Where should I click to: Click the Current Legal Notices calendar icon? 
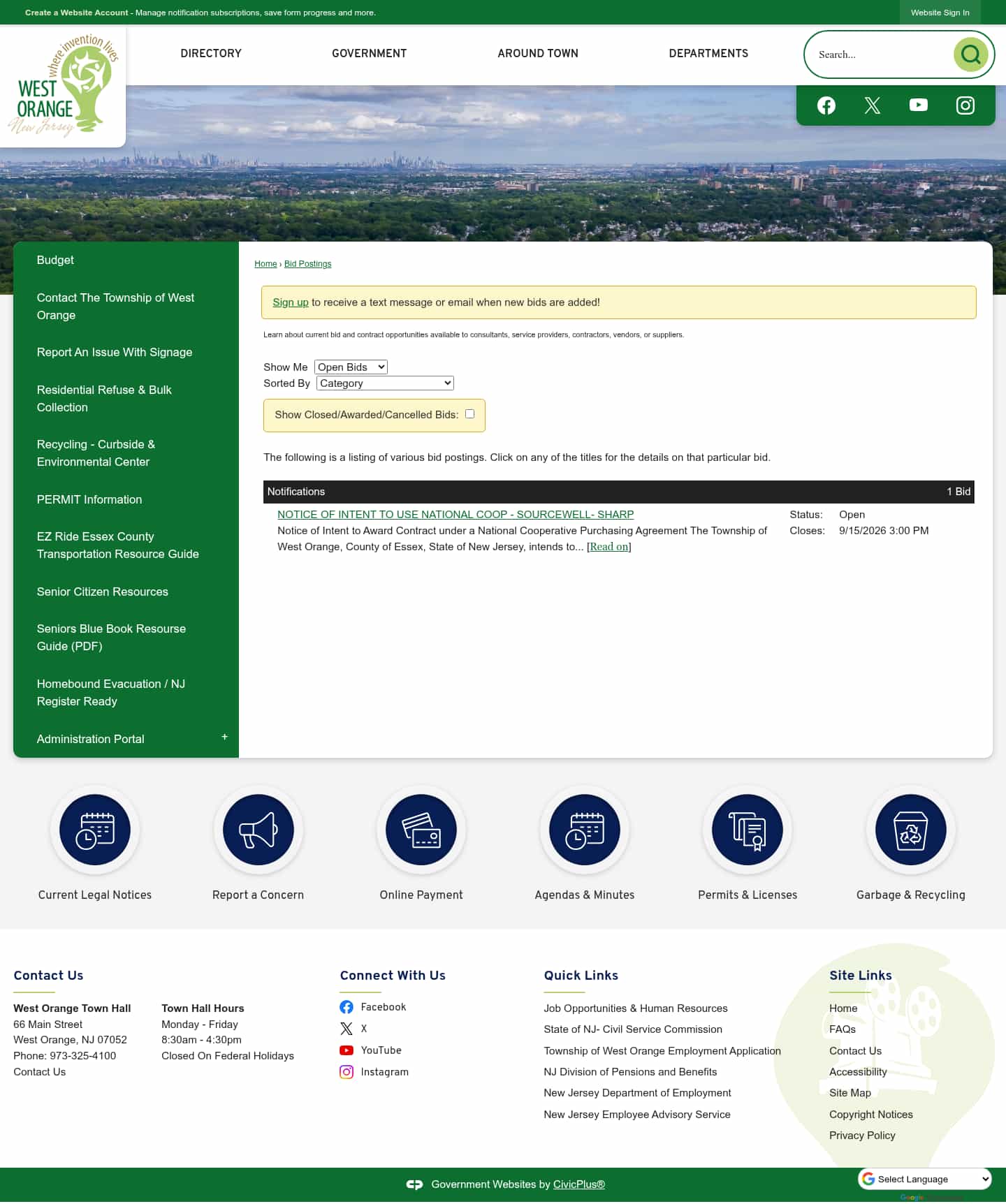pyautogui.click(x=95, y=830)
